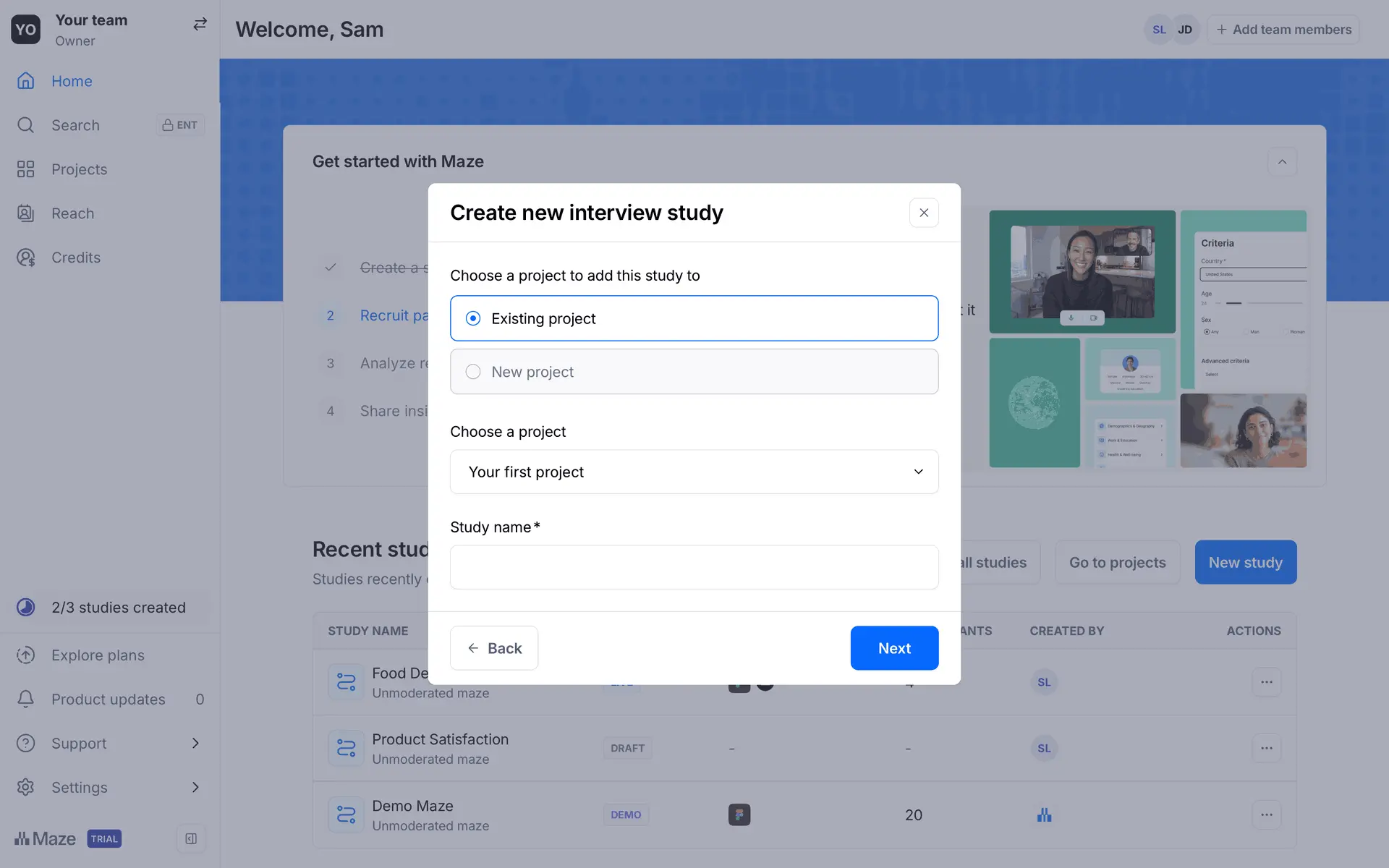Select the New project radio option
Image resolution: width=1389 pixels, height=868 pixels.
tap(473, 372)
